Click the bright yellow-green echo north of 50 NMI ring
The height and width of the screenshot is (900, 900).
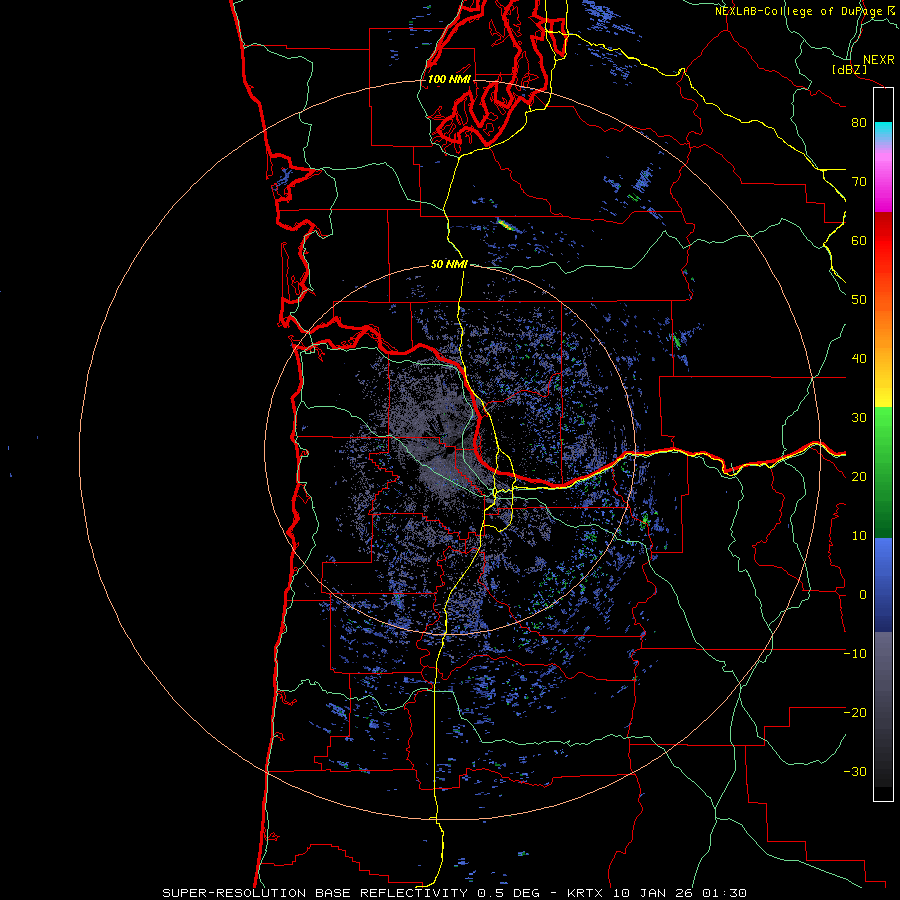coord(505,224)
